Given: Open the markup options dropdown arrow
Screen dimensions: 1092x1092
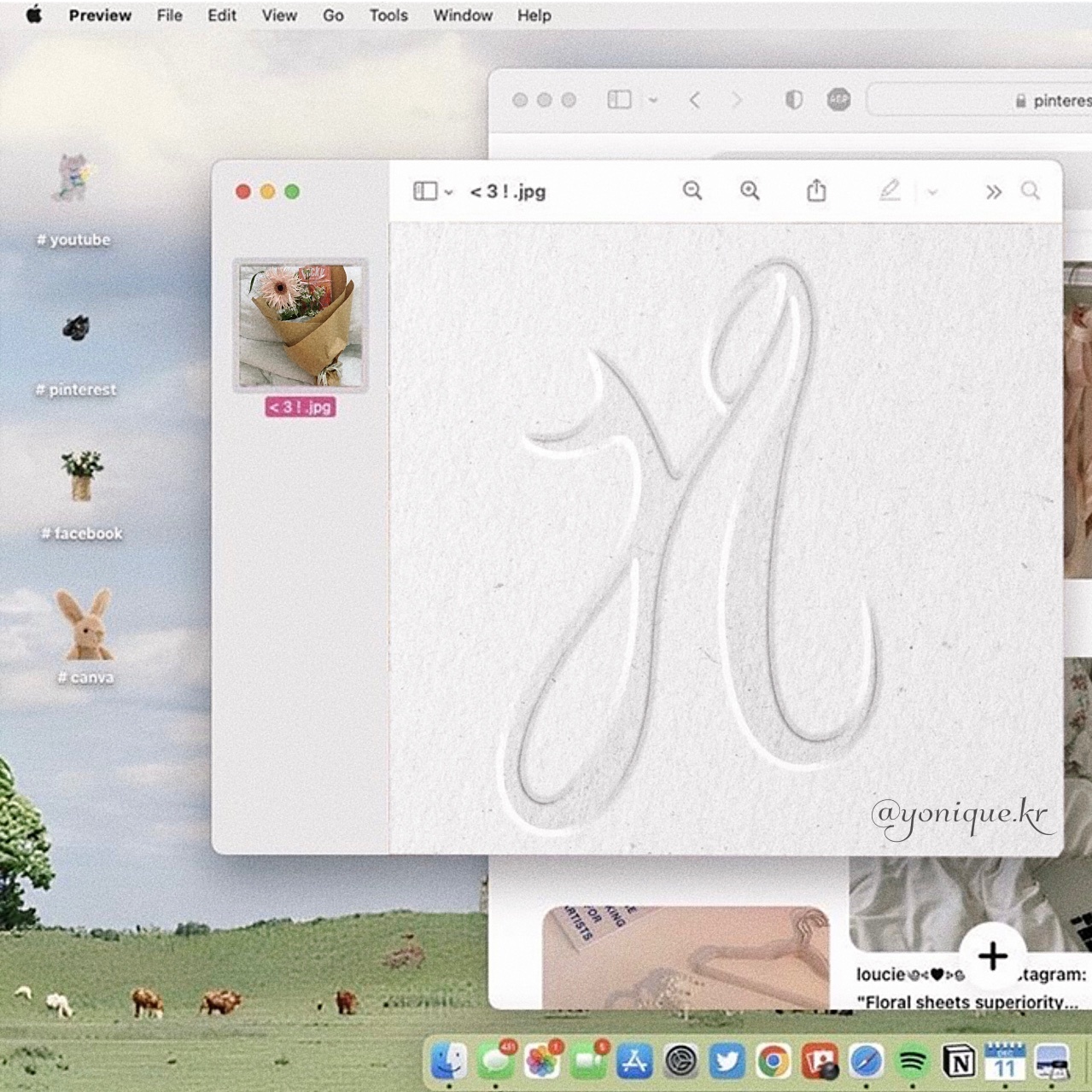Looking at the screenshot, I should pos(932,192).
